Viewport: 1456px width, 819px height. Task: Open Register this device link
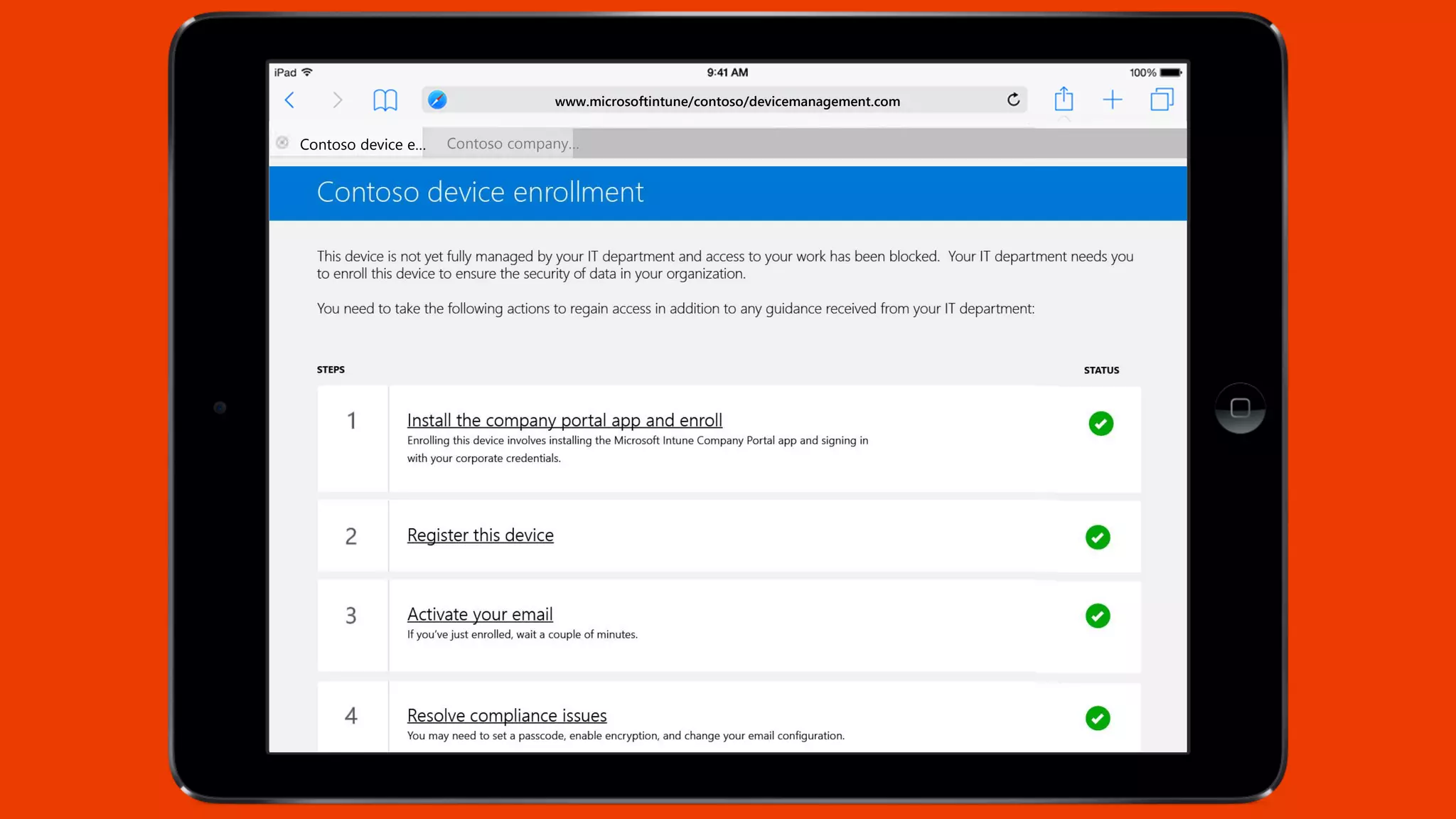480,535
